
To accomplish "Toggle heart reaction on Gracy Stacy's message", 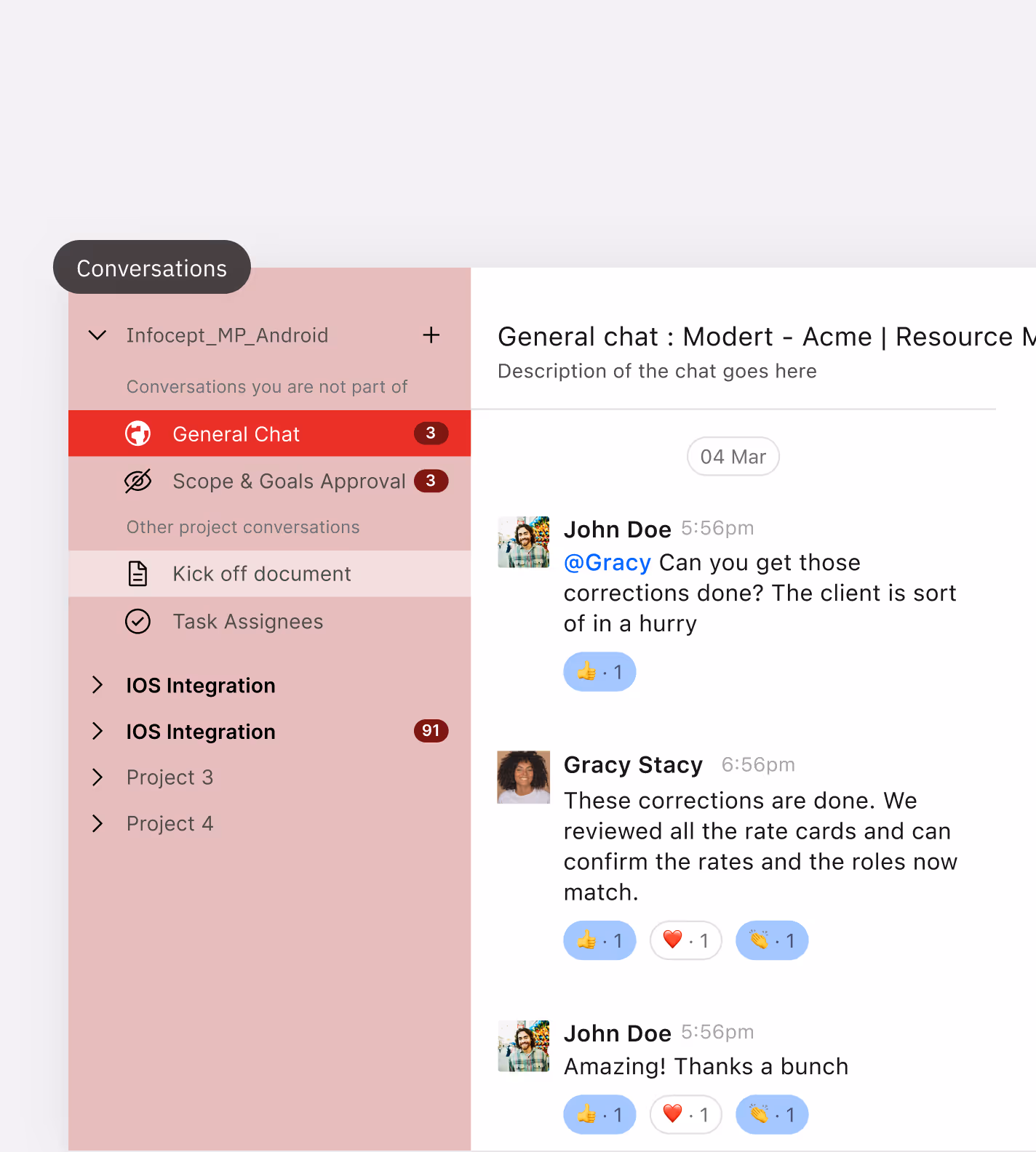I will (x=685, y=940).
